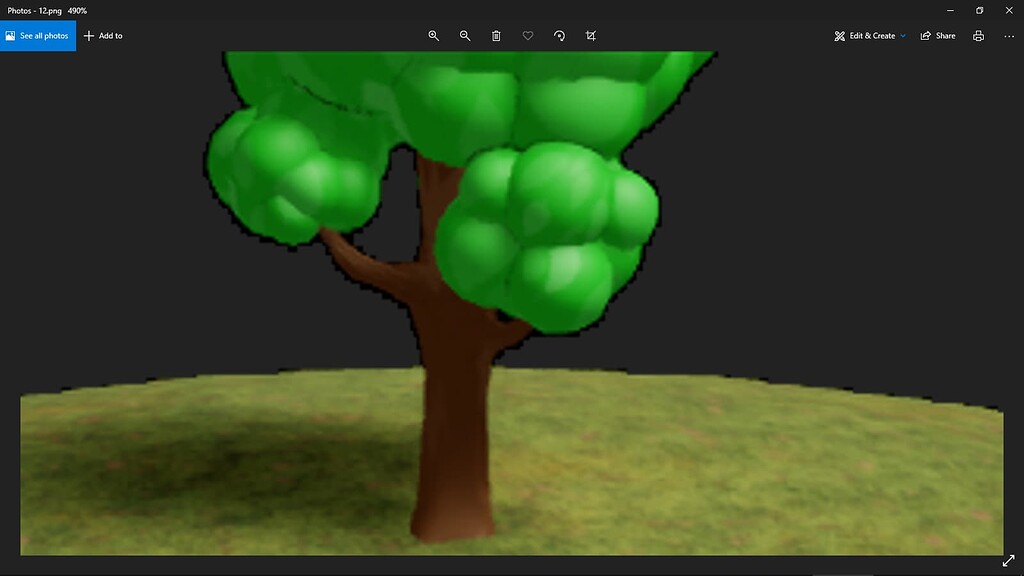
Task: Expand the Edit & Create chevron
Action: [903, 35]
